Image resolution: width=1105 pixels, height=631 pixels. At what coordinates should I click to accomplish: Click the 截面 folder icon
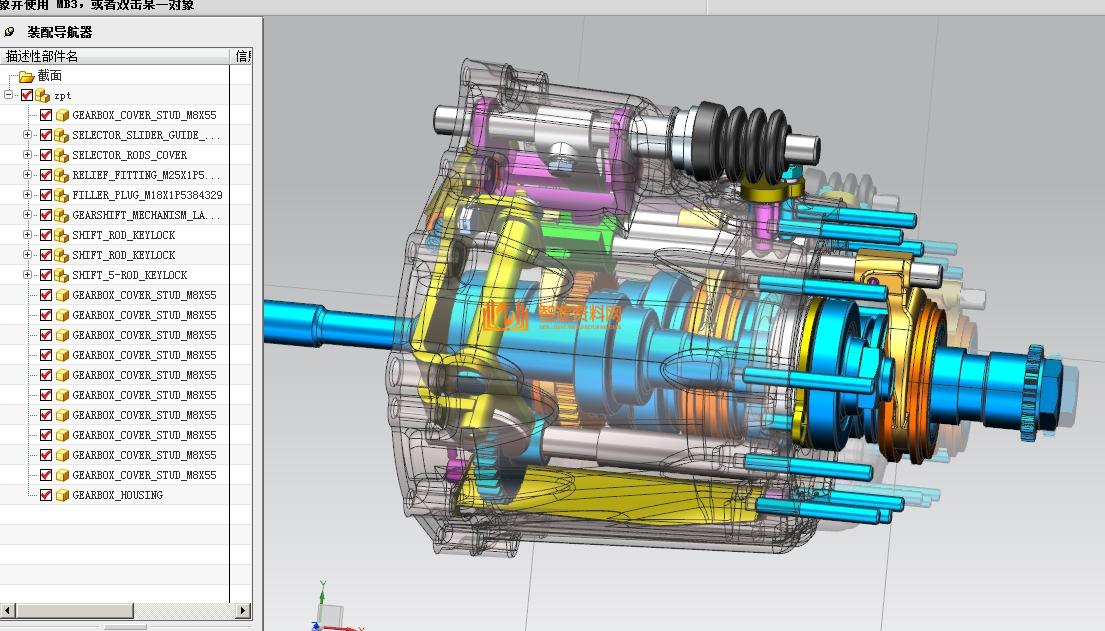(x=26, y=76)
